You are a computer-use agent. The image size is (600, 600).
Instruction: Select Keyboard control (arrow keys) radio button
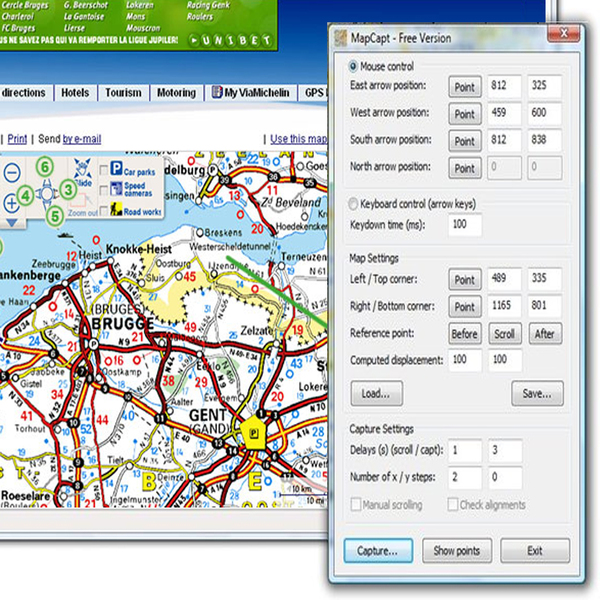(353, 204)
